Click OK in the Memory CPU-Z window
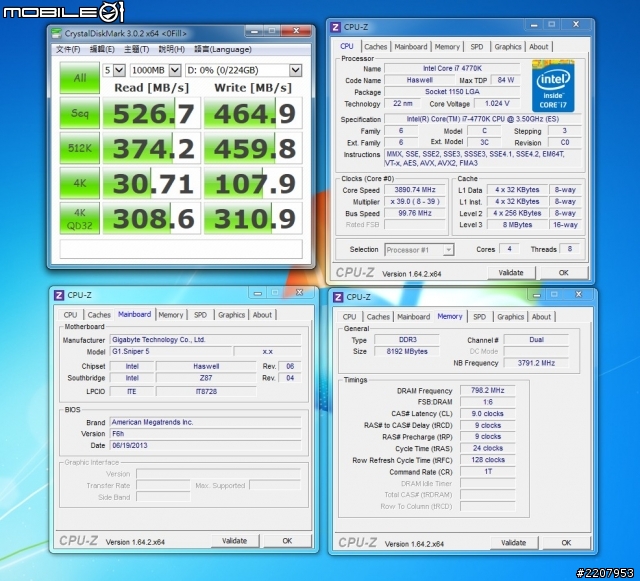This screenshot has width=640, height=581. (x=566, y=543)
